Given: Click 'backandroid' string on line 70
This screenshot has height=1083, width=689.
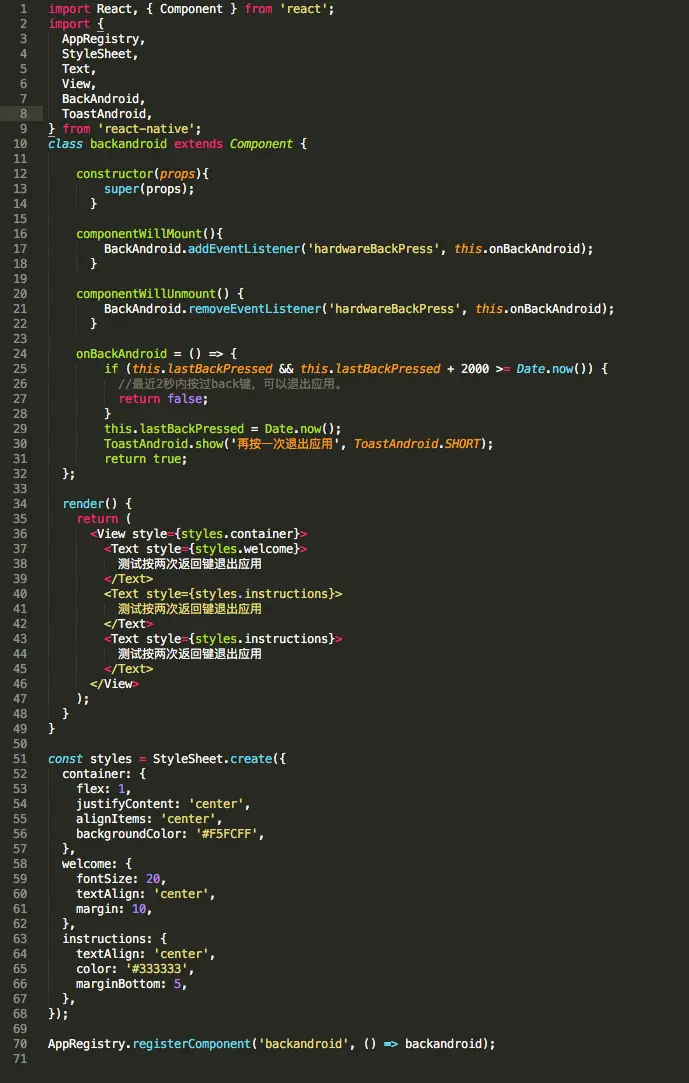Looking at the screenshot, I should pyautogui.click(x=303, y=1044).
